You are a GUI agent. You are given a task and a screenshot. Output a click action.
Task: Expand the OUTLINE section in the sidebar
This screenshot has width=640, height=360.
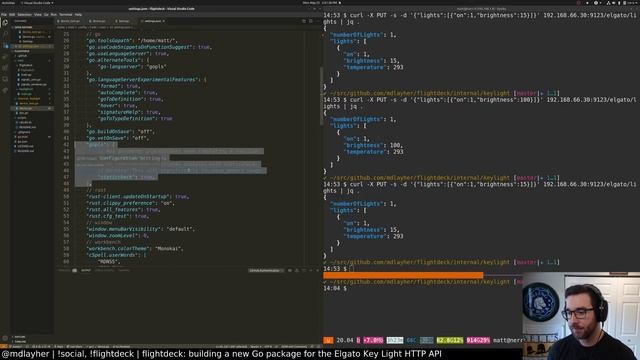click(x=20, y=337)
